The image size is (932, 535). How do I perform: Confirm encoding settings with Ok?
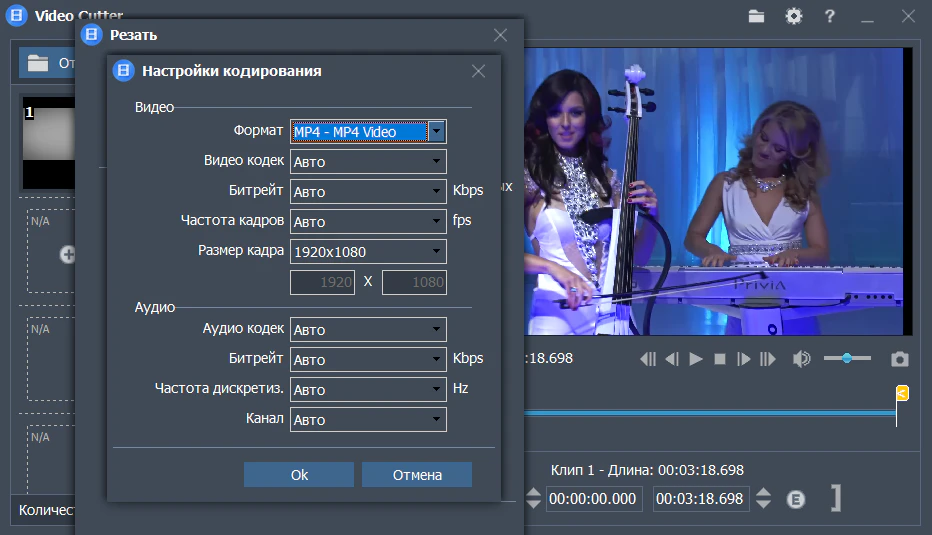299,475
